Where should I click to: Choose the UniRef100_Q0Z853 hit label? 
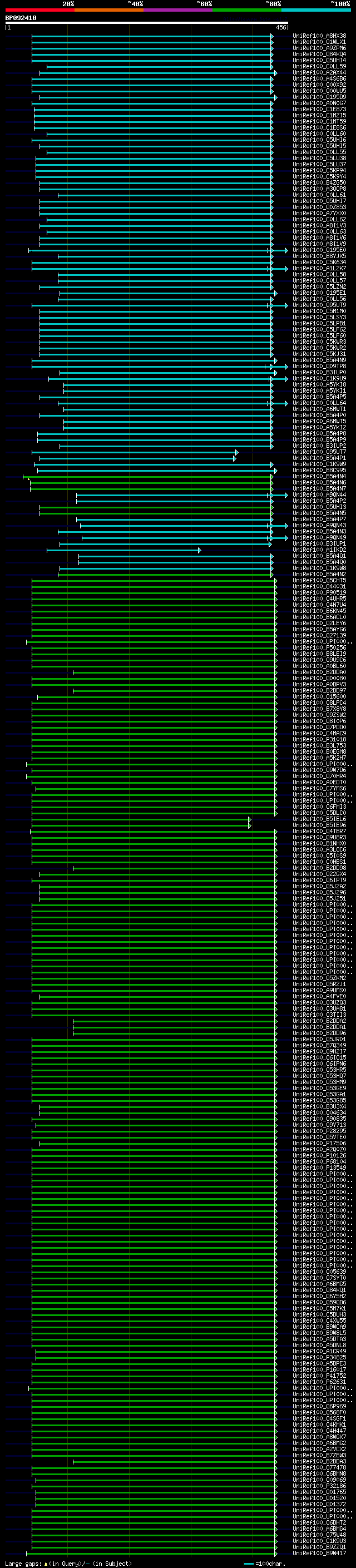tap(319, 207)
